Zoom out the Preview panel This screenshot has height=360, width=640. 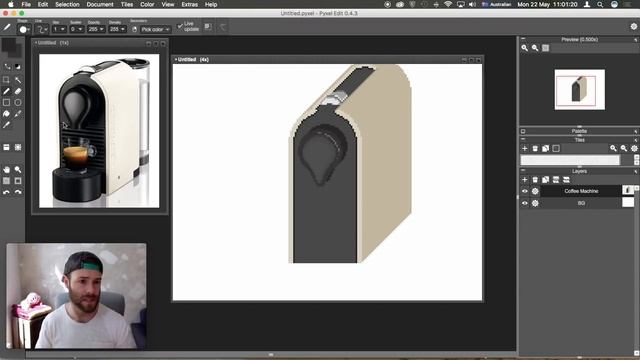535,48
